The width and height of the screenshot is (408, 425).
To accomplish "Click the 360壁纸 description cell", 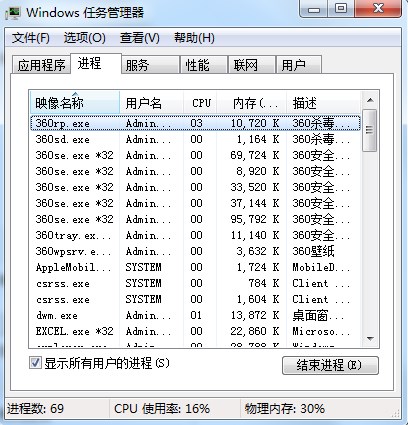I will [313, 251].
